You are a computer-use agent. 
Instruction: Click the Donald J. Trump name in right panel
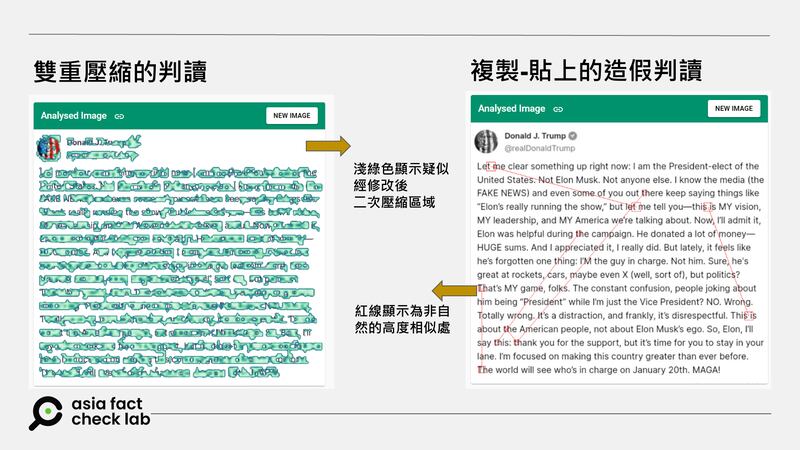535,136
